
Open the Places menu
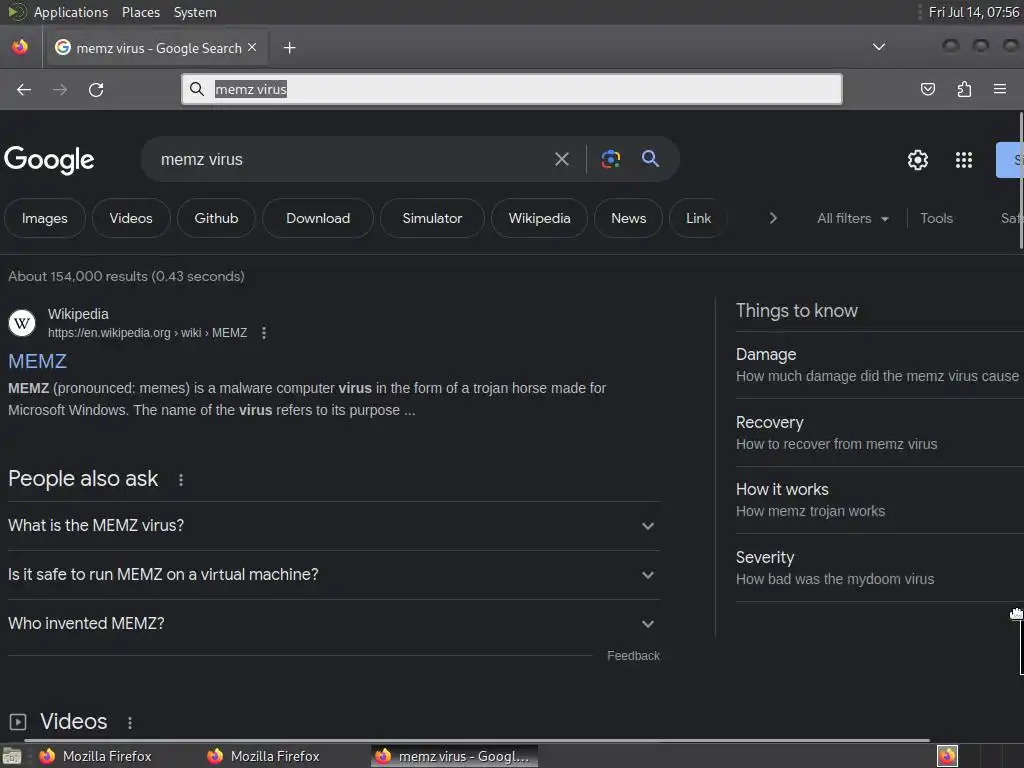point(140,12)
